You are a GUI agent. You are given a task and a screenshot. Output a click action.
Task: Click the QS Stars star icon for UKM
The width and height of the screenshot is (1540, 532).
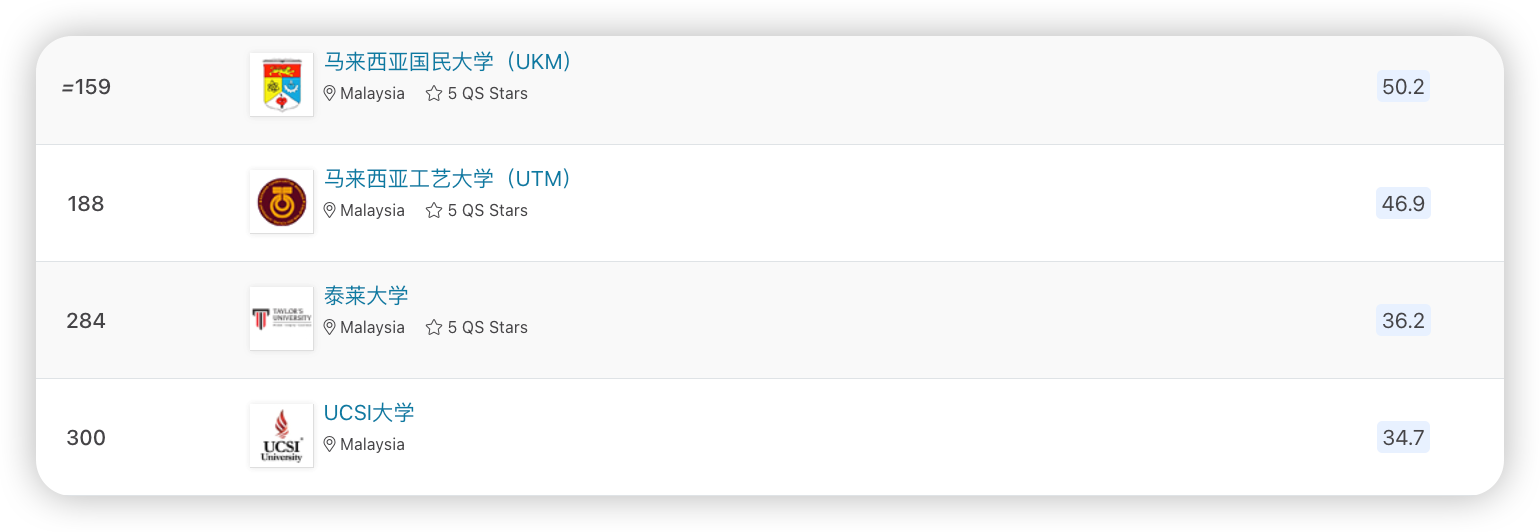pos(434,93)
